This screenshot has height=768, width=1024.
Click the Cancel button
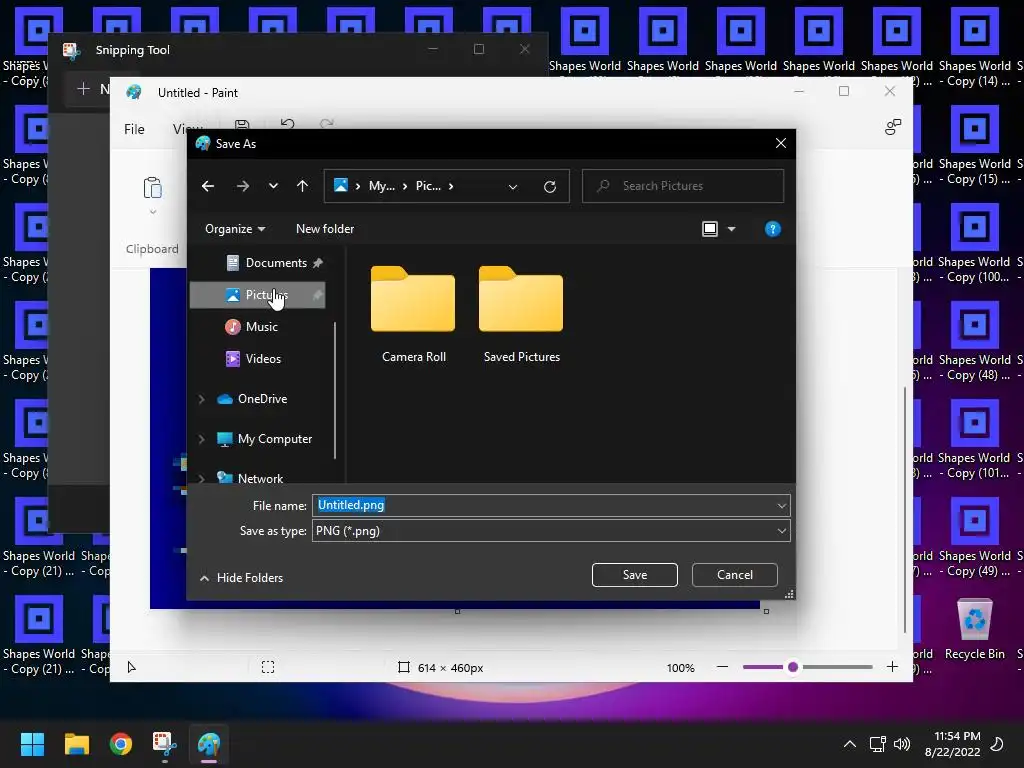click(735, 575)
